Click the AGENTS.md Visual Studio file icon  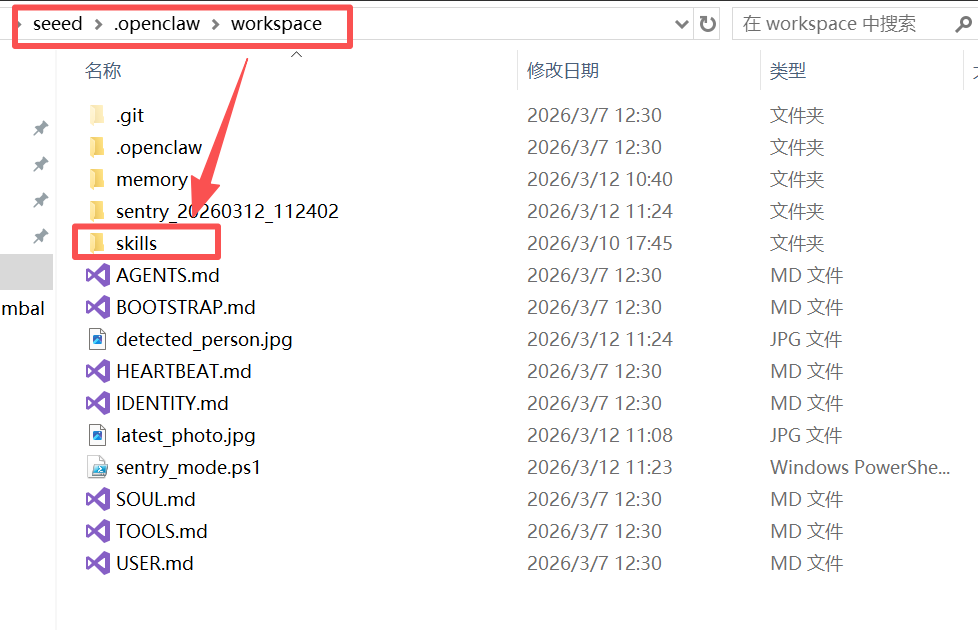coord(97,275)
